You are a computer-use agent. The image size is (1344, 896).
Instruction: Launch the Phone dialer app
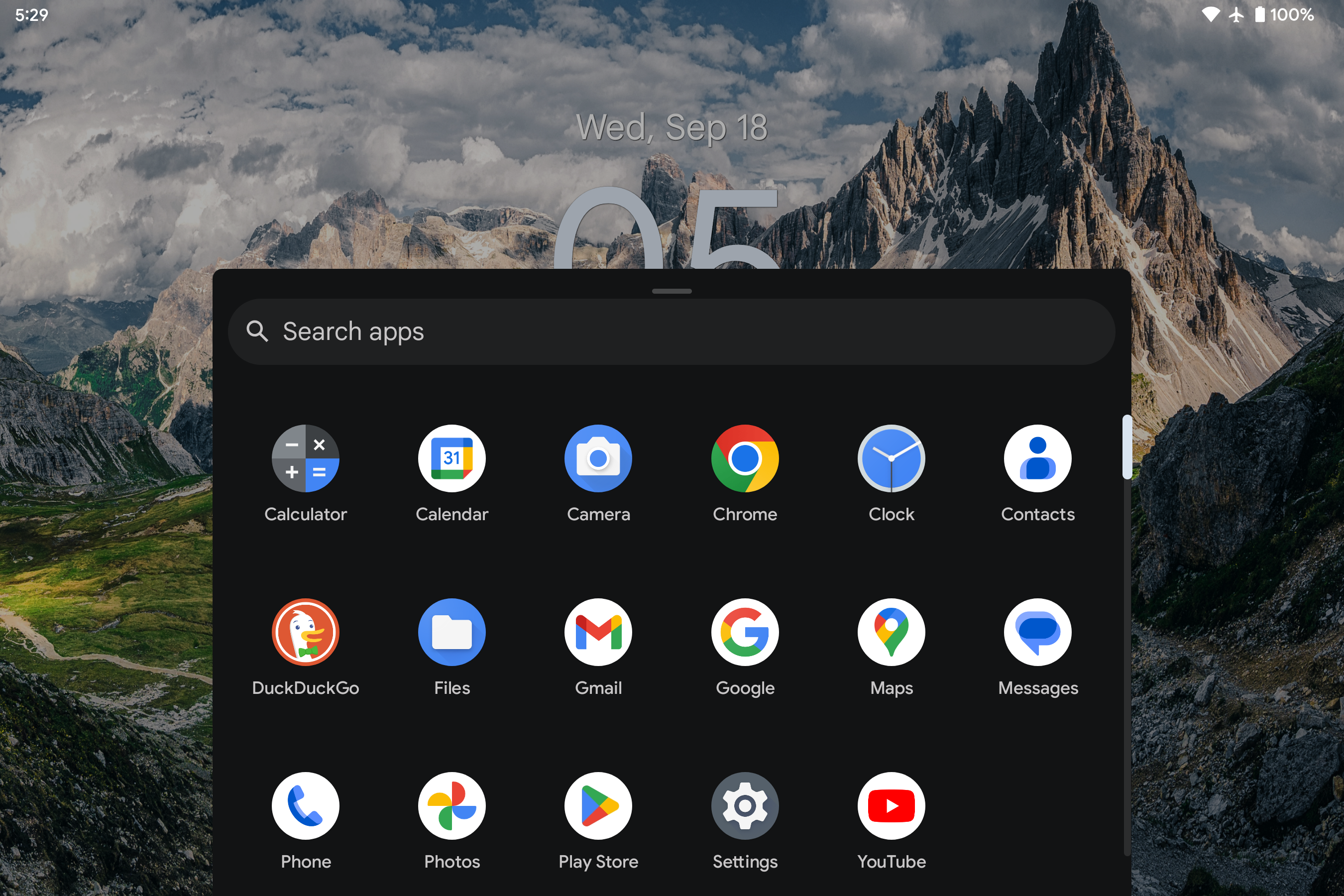305,806
